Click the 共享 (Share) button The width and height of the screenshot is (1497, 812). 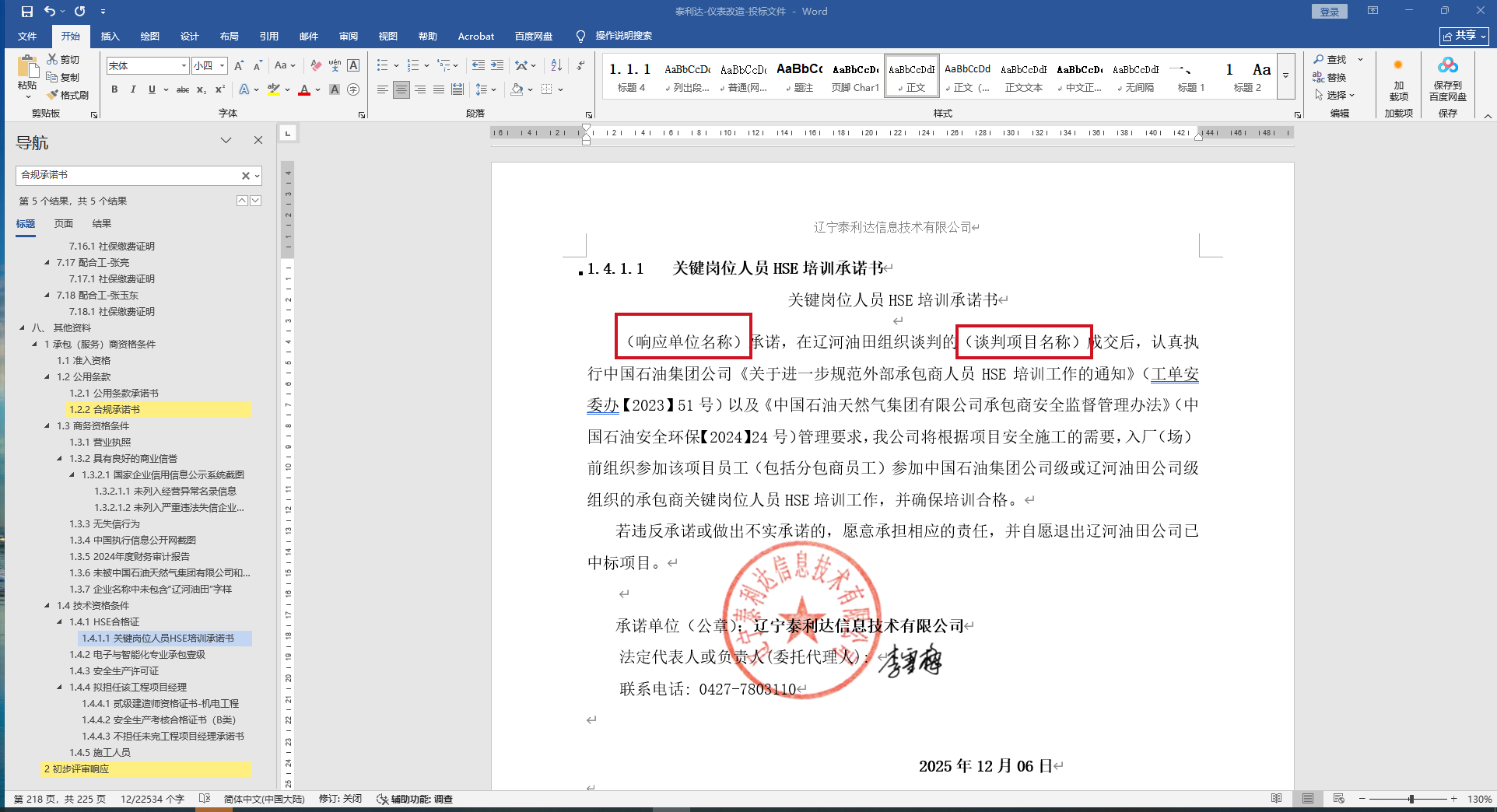click(1464, 36)
